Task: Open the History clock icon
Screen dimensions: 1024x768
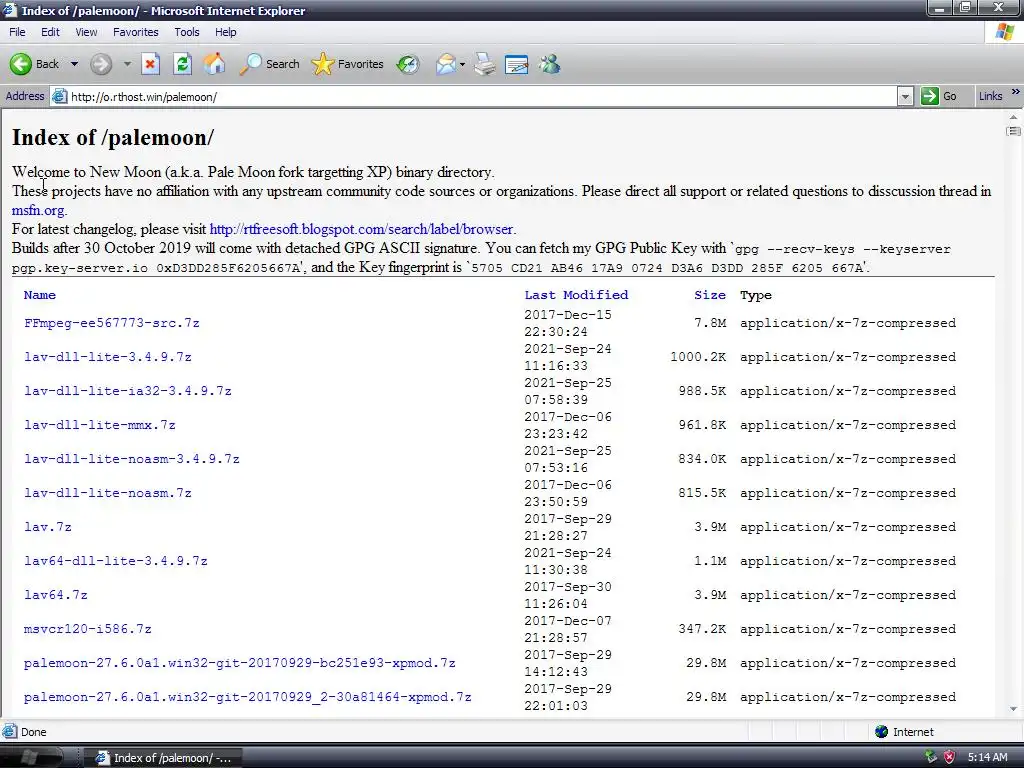Action: [408, 64]
